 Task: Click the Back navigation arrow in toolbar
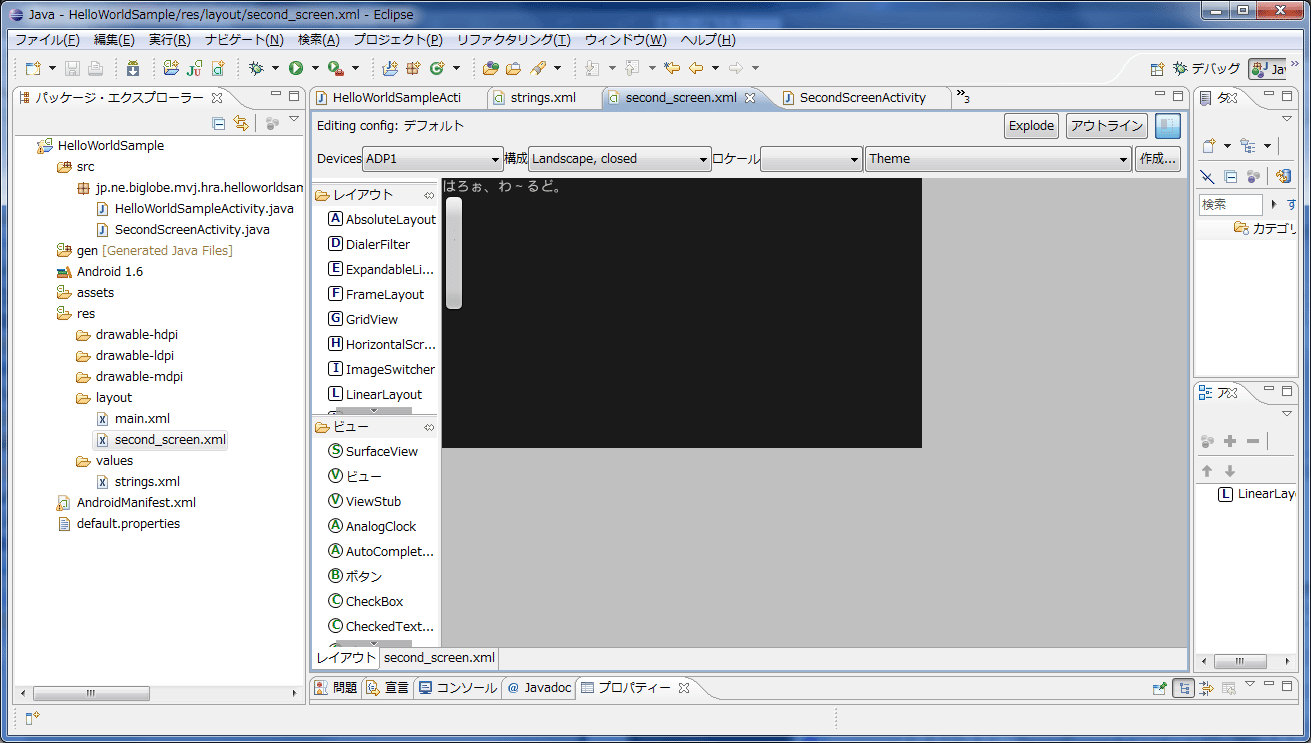696,68
